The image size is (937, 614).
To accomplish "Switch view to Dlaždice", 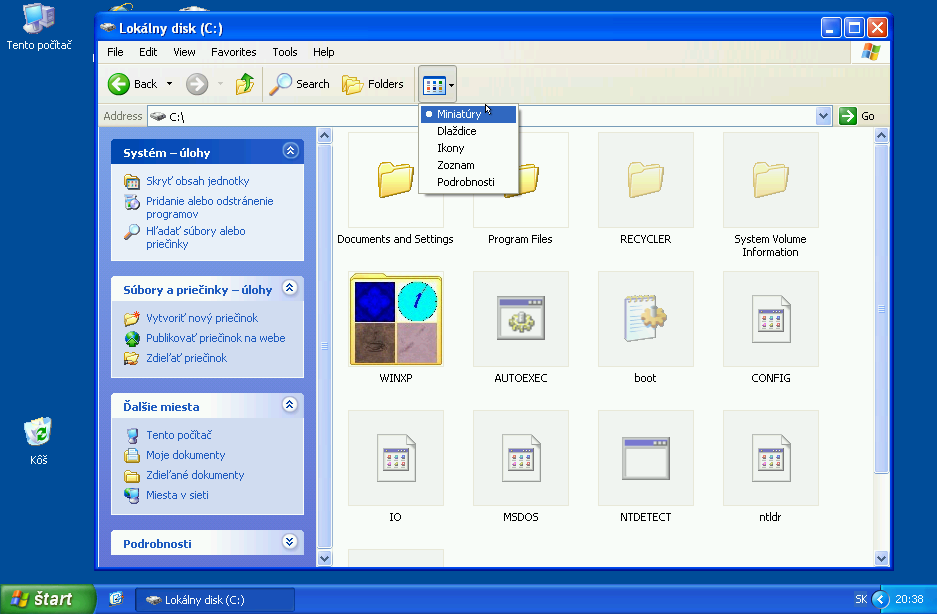I will pos(456,131).
